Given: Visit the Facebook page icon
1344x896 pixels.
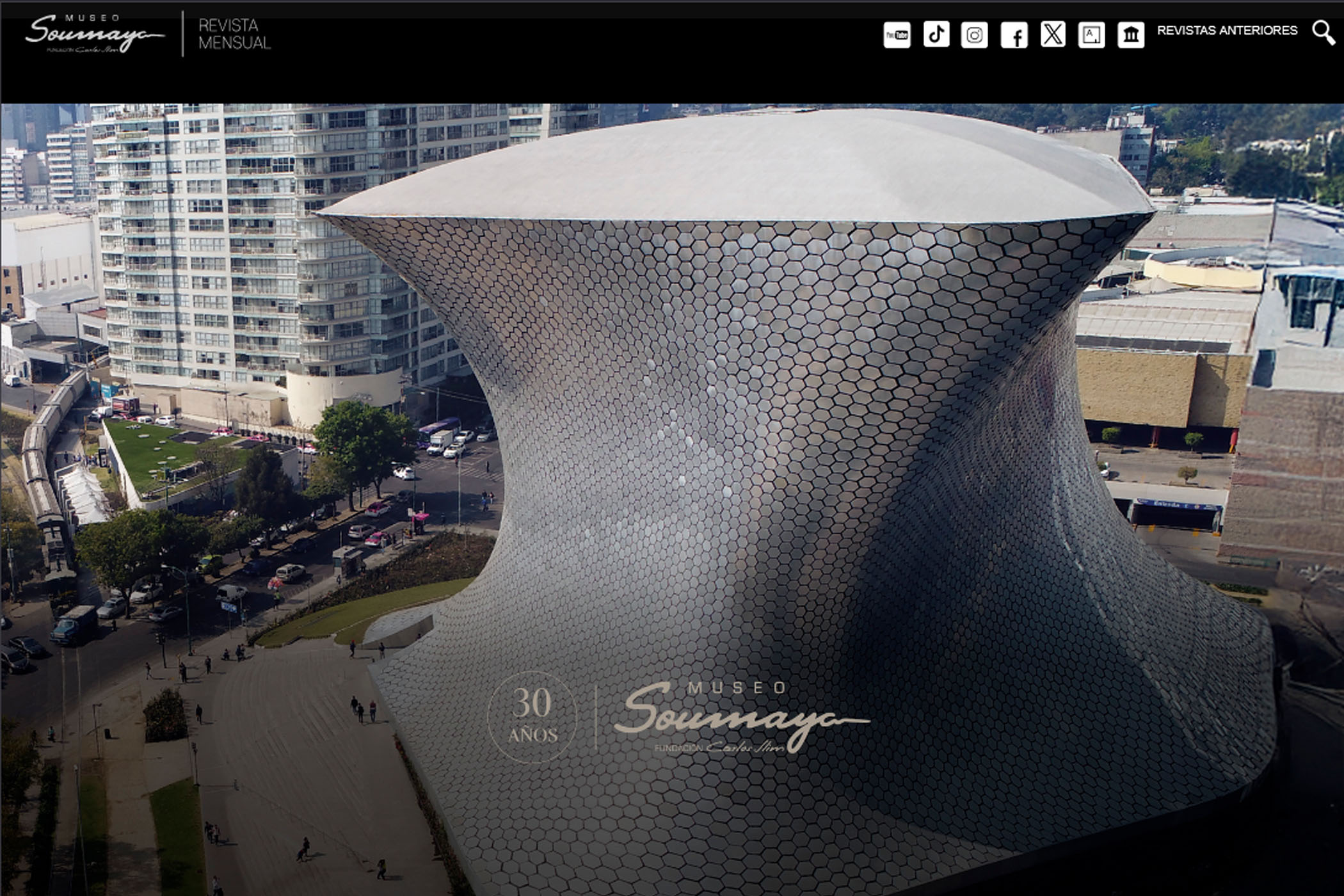Looking at the screenshot, I should click(x=1014, y=35).
